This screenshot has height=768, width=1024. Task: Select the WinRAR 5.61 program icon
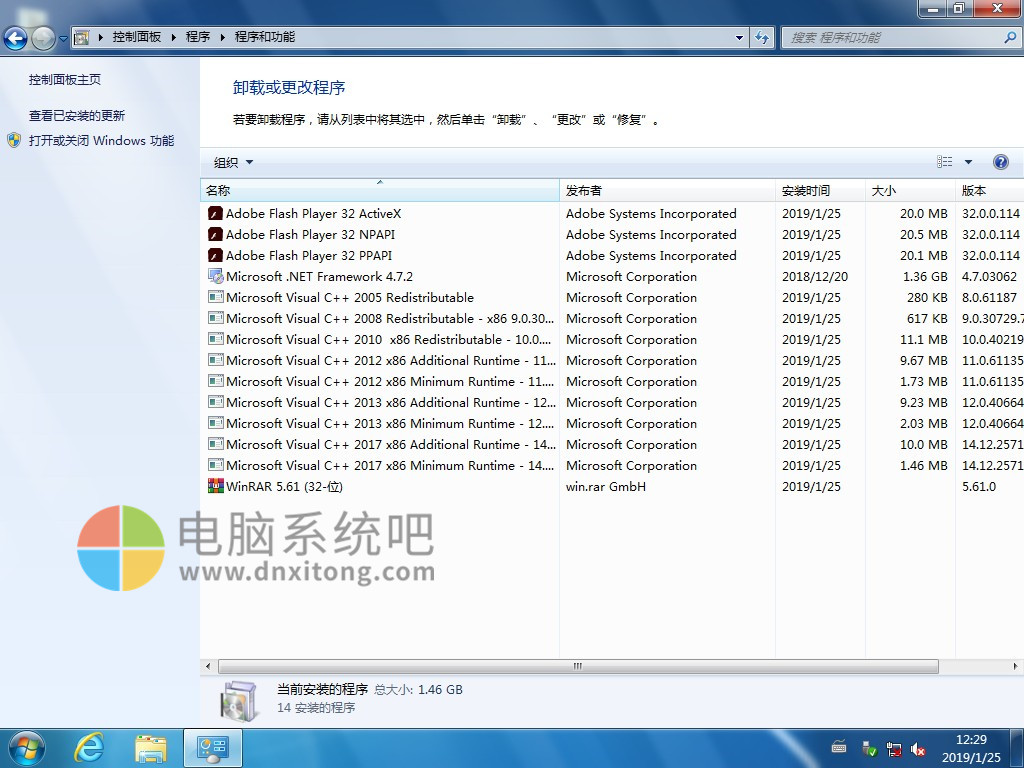coord(216,486)
